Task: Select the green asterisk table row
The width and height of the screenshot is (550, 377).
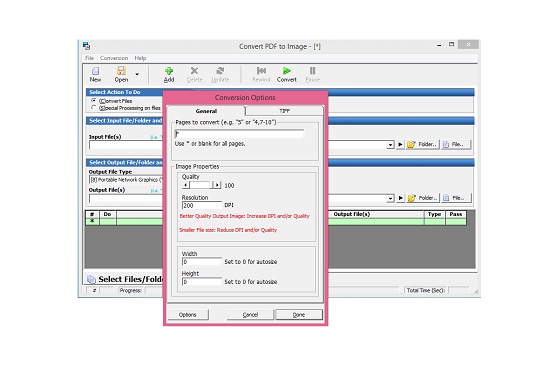Action: pos(276,221)
